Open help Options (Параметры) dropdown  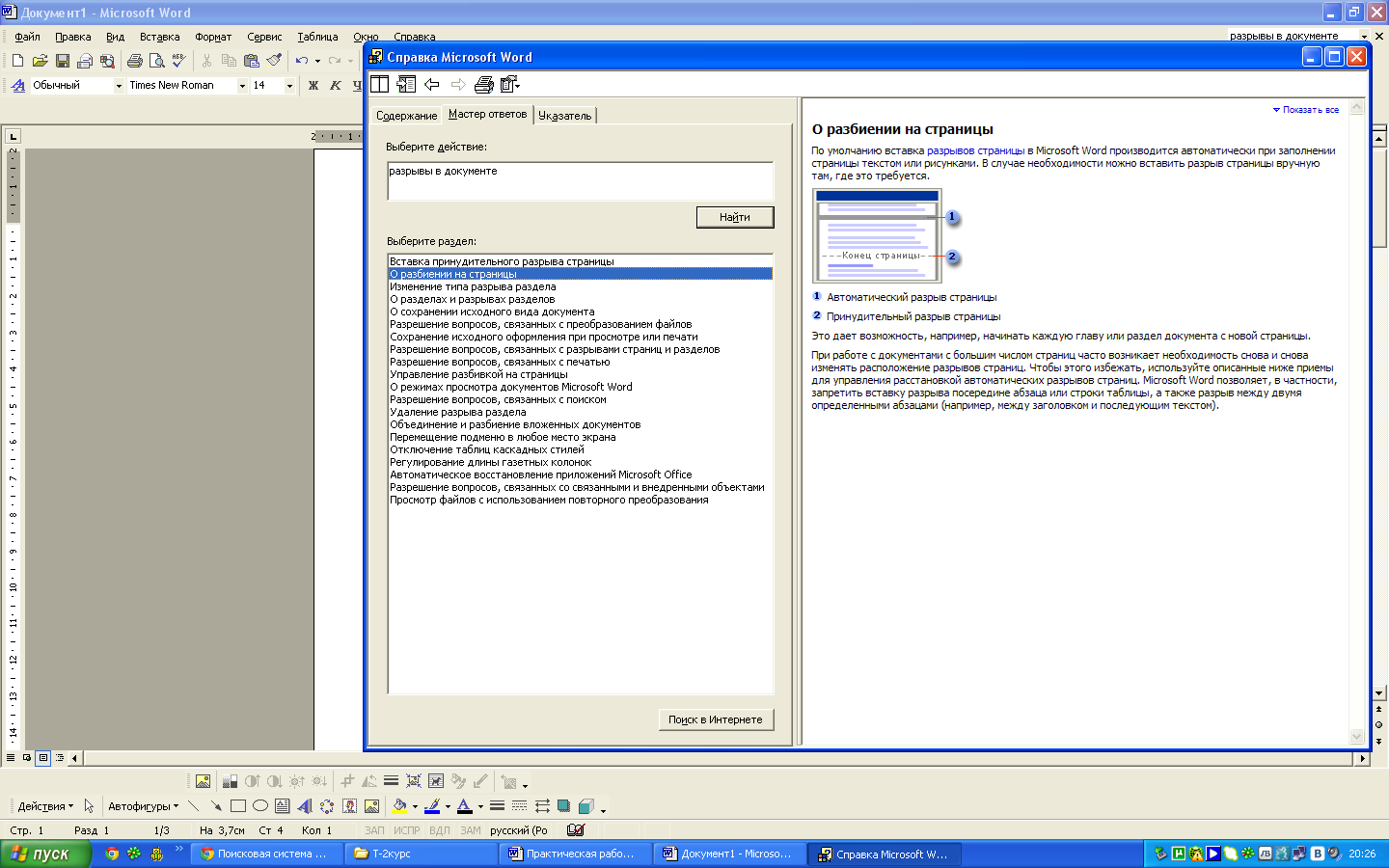pyautogui.click(x=510, y=84)
